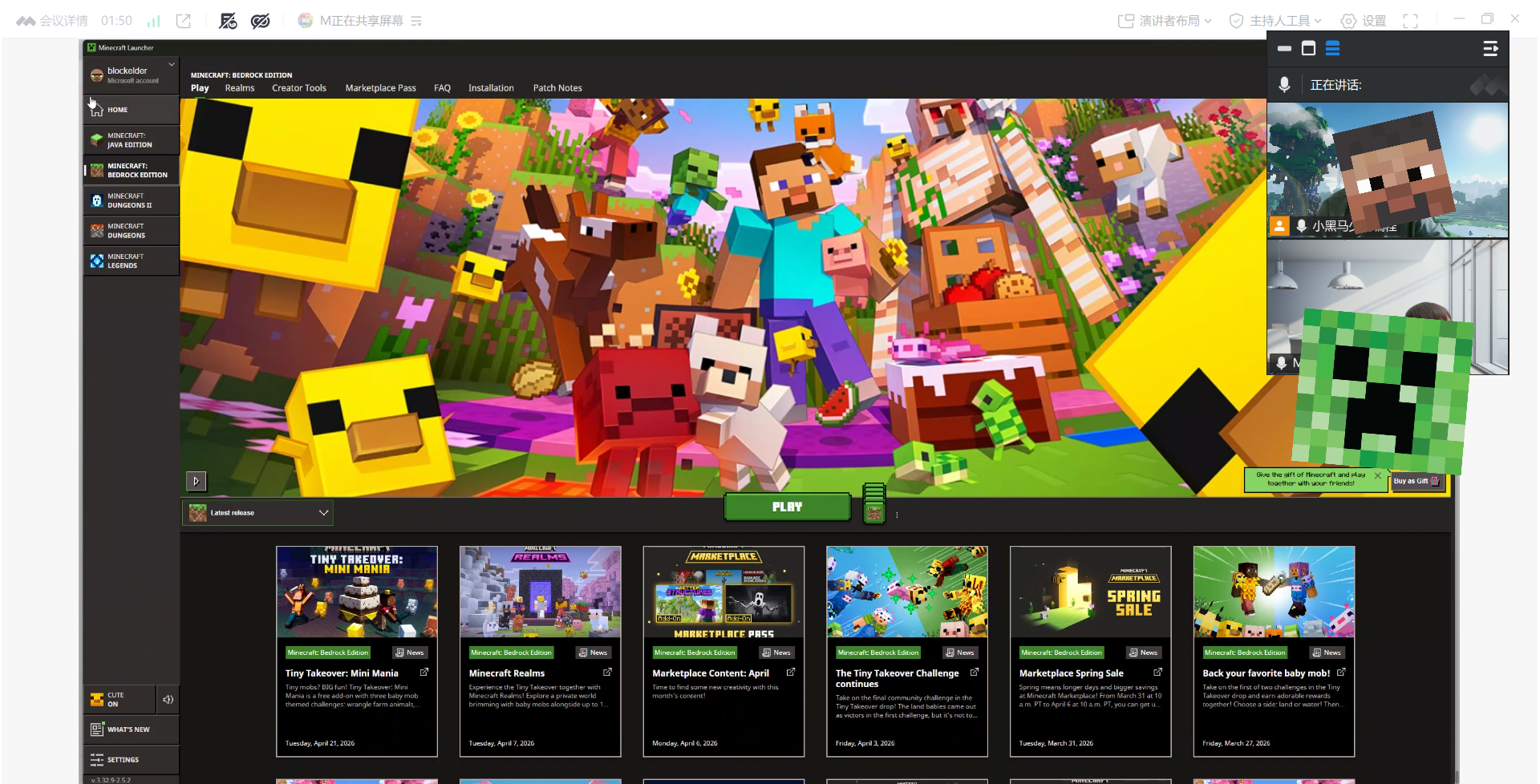Open Tiny Takeover: Mini Mania thumbnail
This screenshot has width=1540, height=784.
coord(357,592)
